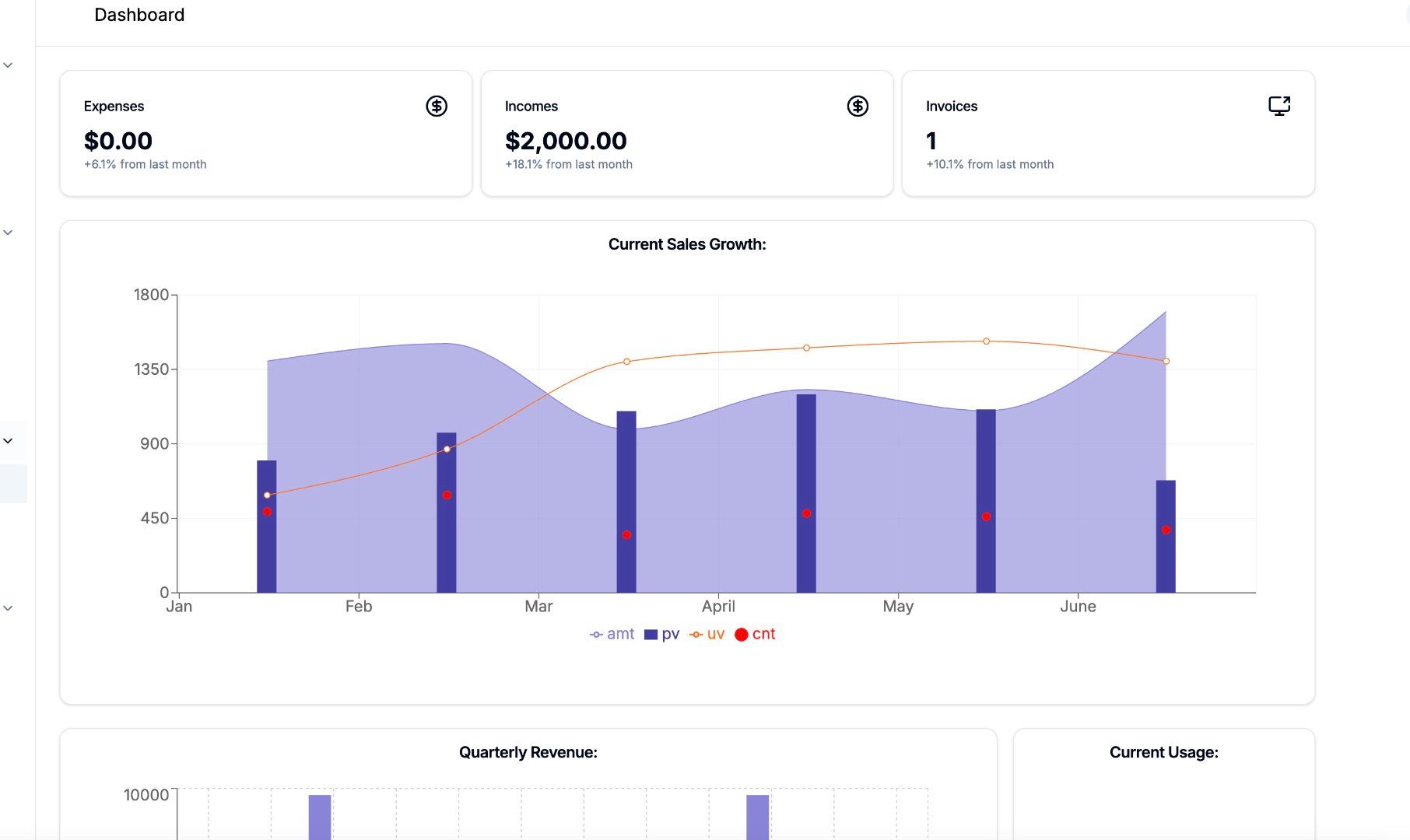Expand the topmost sidebar chevron
Screen dimensions: 1410x840
pyautogui.click(x=8, y=65)
